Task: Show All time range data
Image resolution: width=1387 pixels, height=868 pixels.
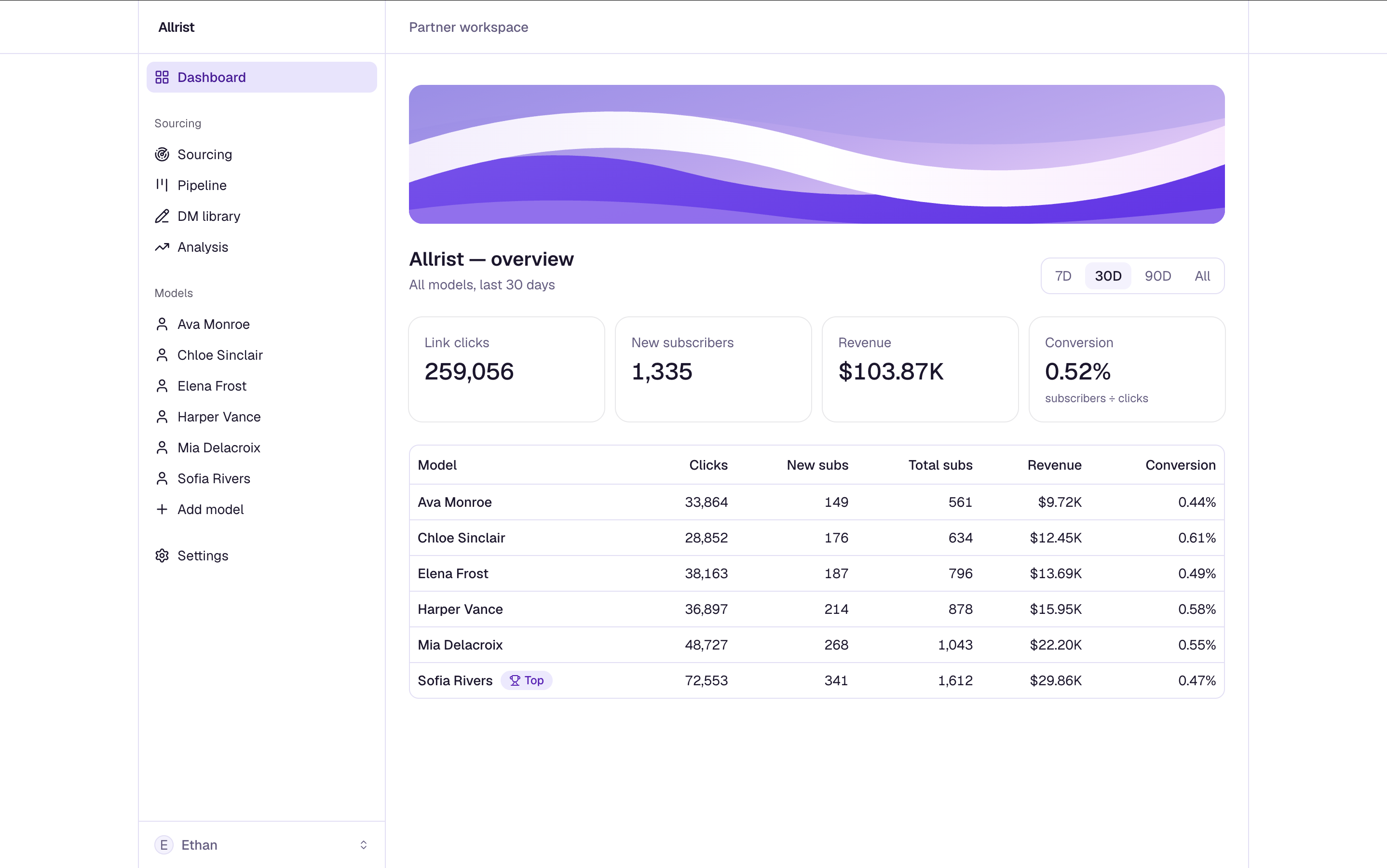Action: 1202,276
